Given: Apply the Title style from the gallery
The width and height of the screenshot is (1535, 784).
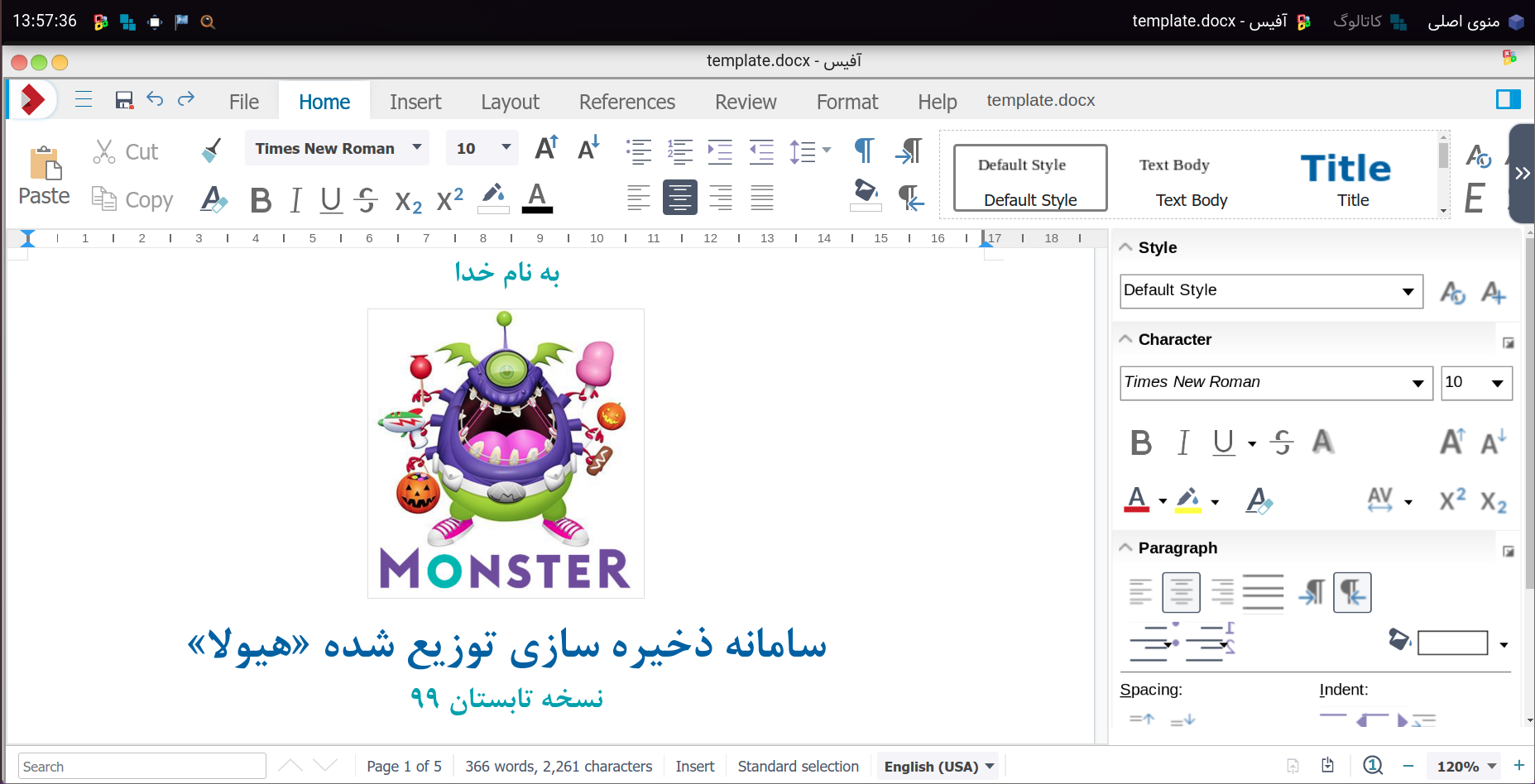Looking at the screenshot, I should tap(1353, 179).
